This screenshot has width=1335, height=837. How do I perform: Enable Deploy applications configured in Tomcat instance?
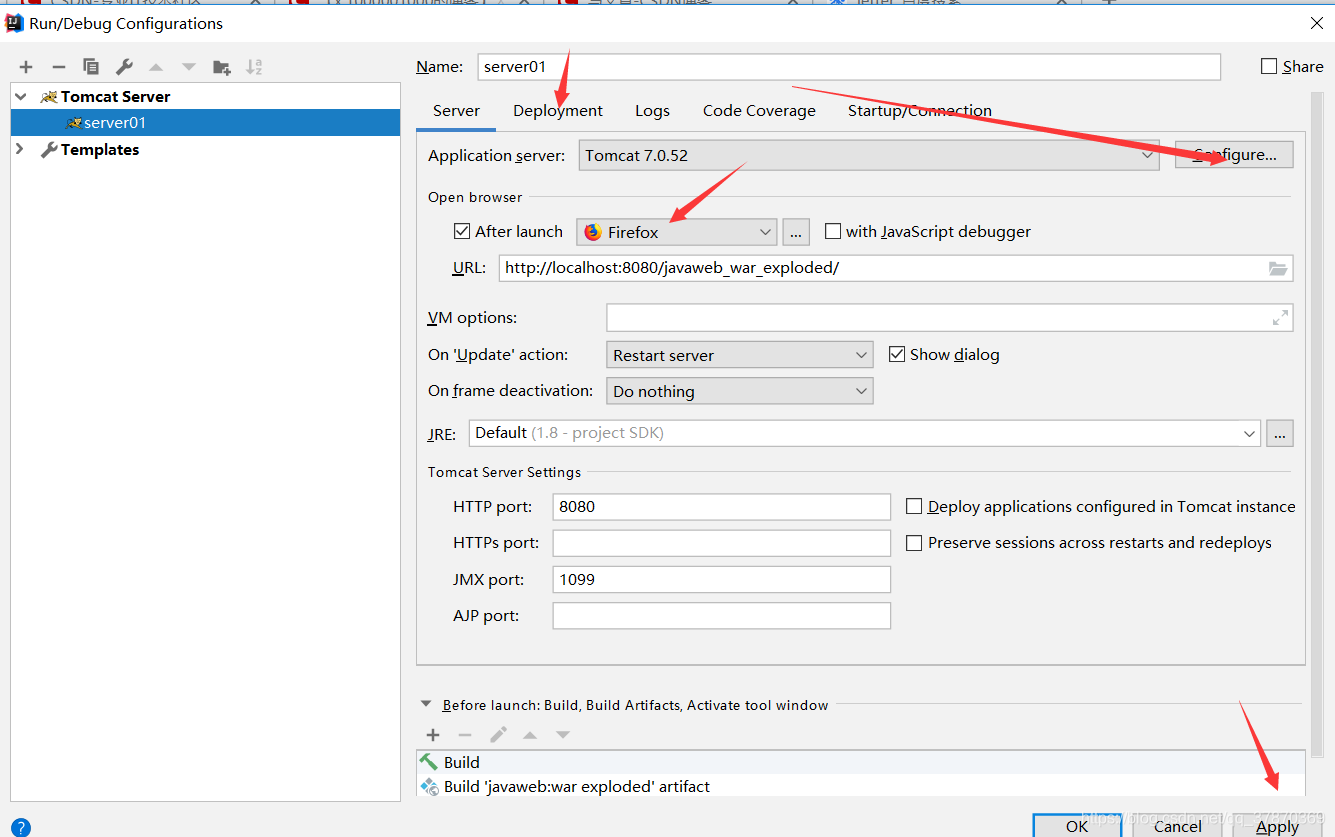914,506
